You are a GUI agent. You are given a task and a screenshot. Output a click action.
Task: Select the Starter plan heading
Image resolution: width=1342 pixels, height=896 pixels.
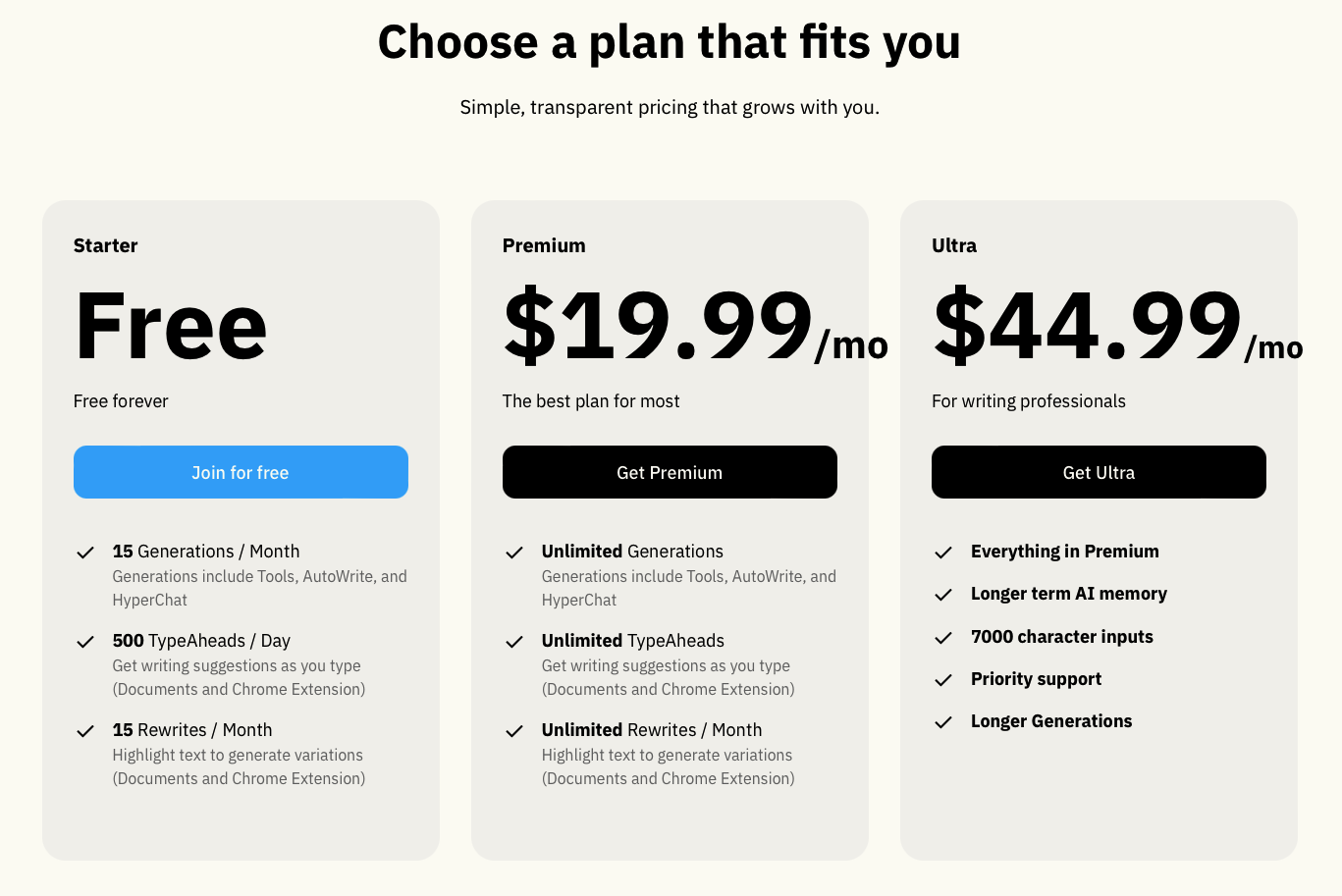[x=105, y=245]
